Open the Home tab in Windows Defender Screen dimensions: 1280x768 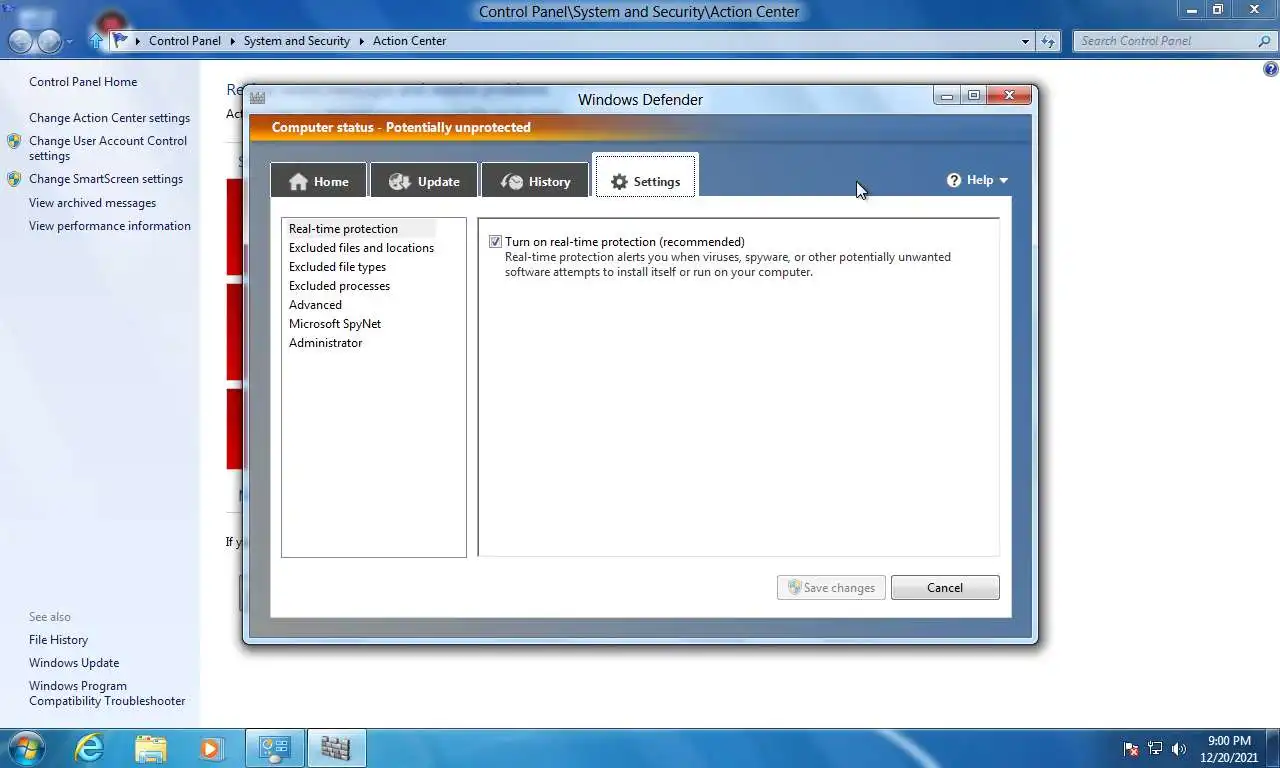click(x=319, y=181)
